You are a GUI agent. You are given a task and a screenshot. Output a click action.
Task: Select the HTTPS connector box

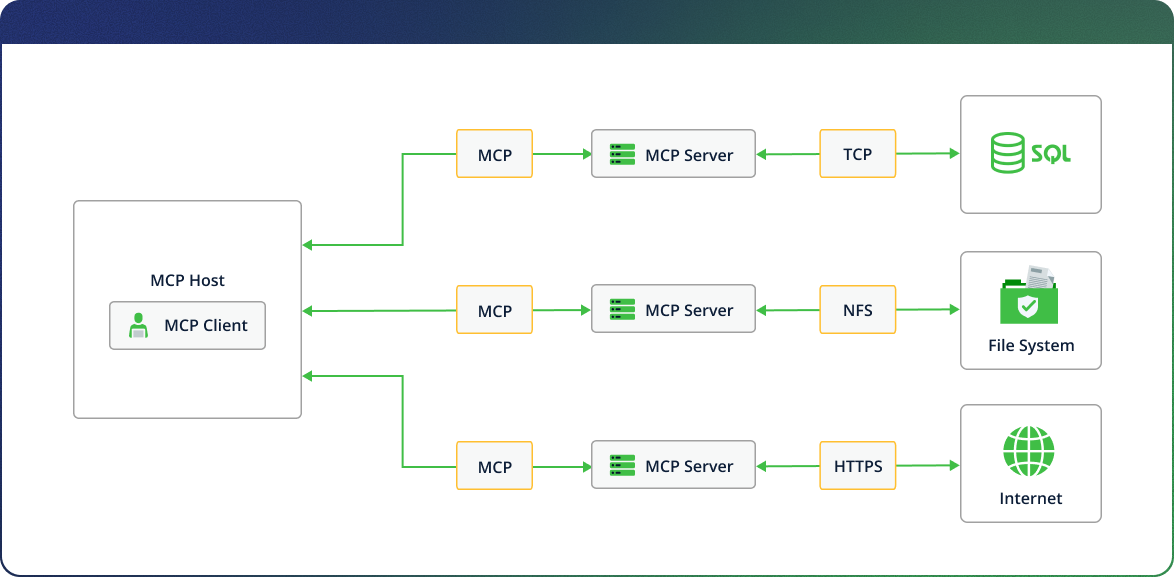coord(857,465)
